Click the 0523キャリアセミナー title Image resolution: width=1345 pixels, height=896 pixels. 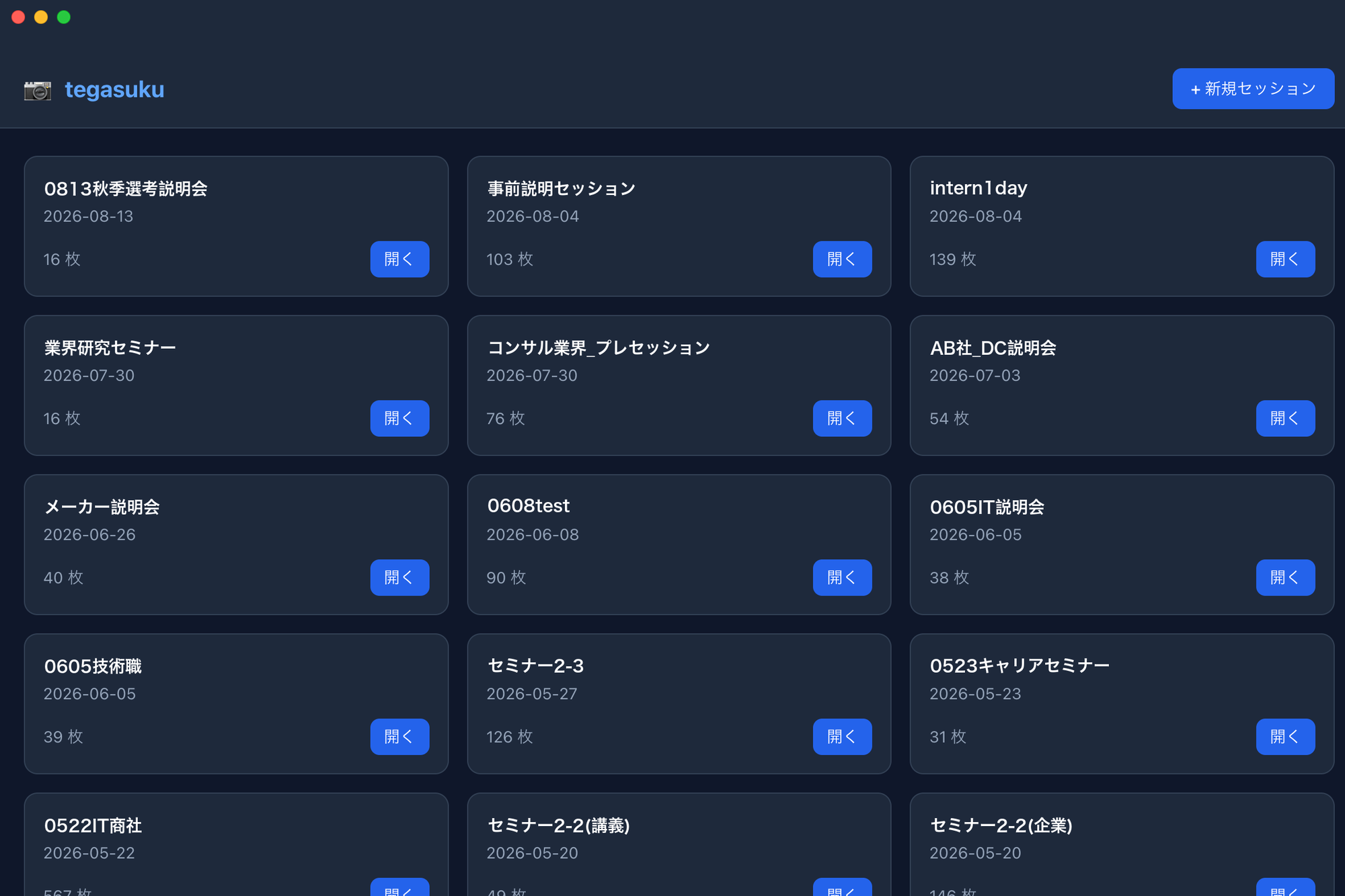pos(1019,666)
